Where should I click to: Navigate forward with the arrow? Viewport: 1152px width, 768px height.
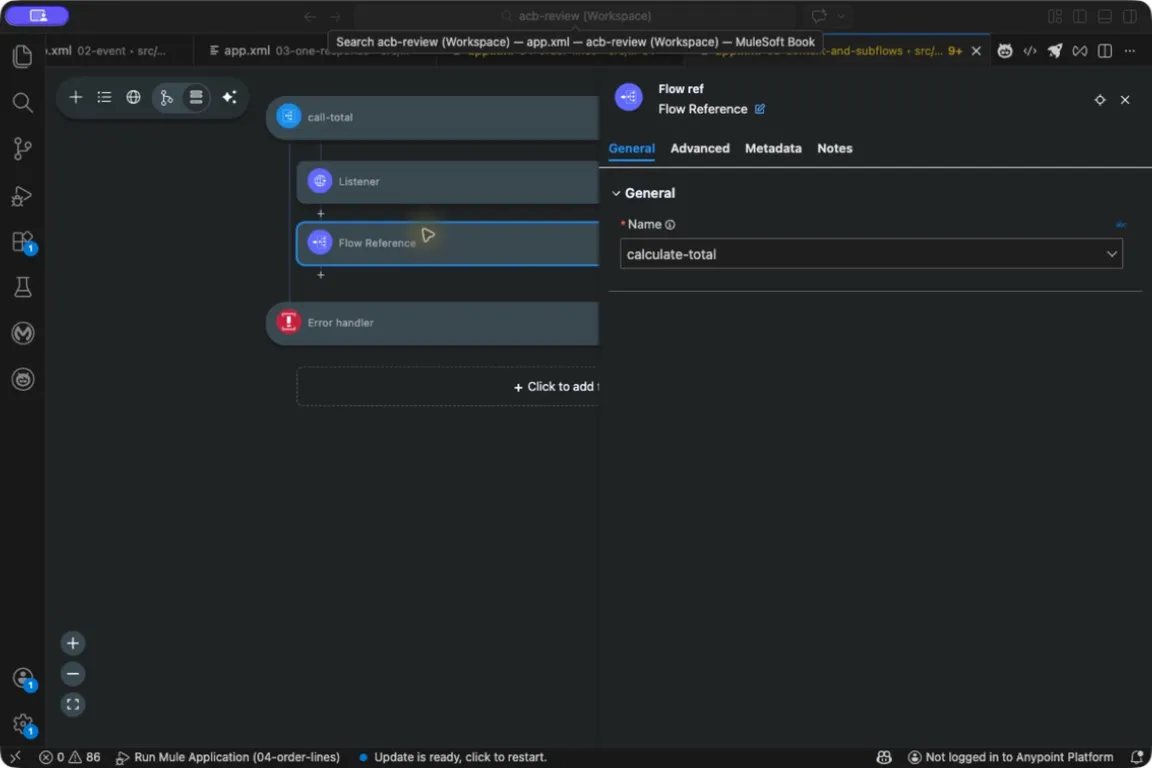[x=335, y=16]
